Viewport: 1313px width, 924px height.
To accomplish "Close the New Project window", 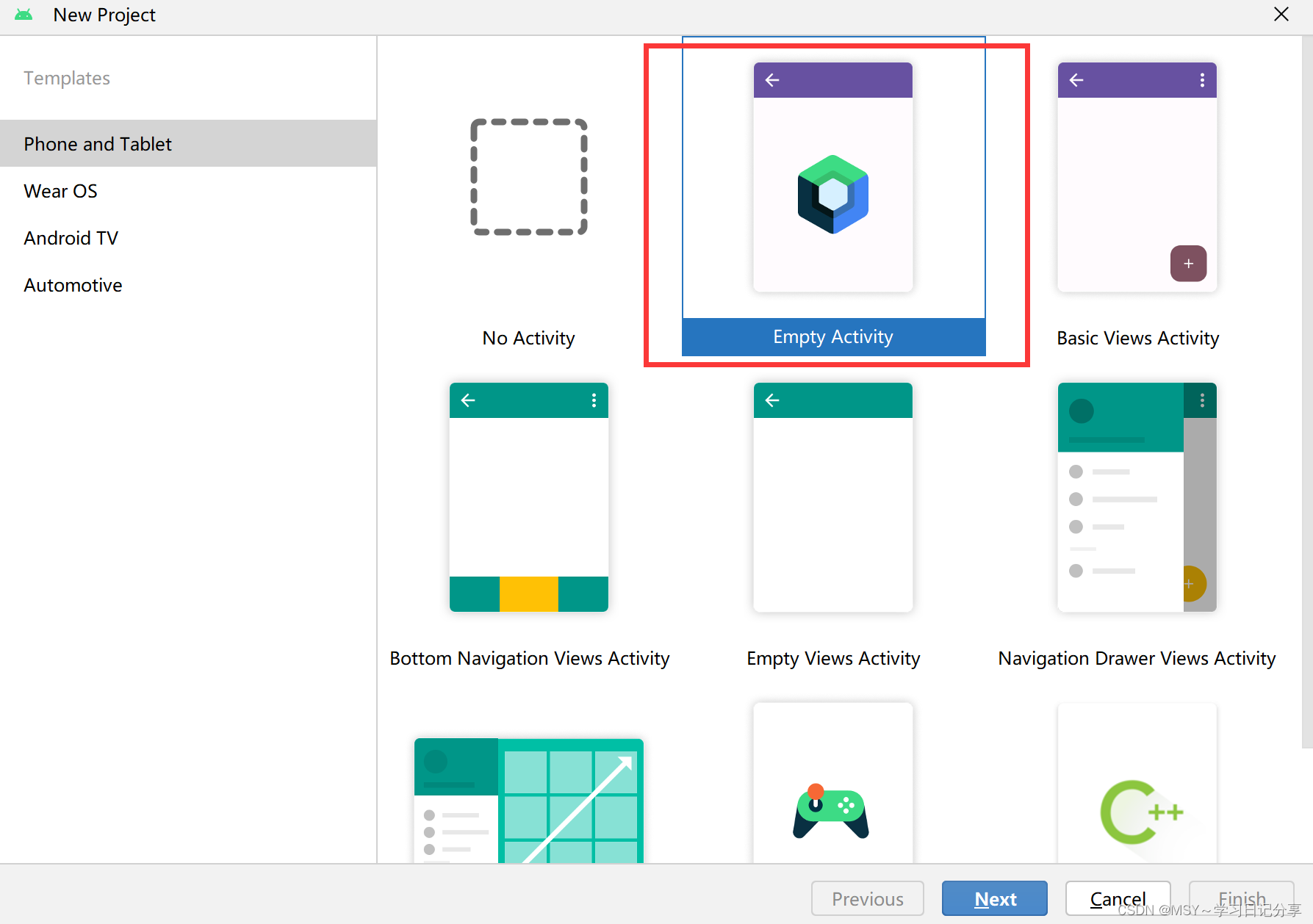I will pyautogui.click(x=1281, y=15).
